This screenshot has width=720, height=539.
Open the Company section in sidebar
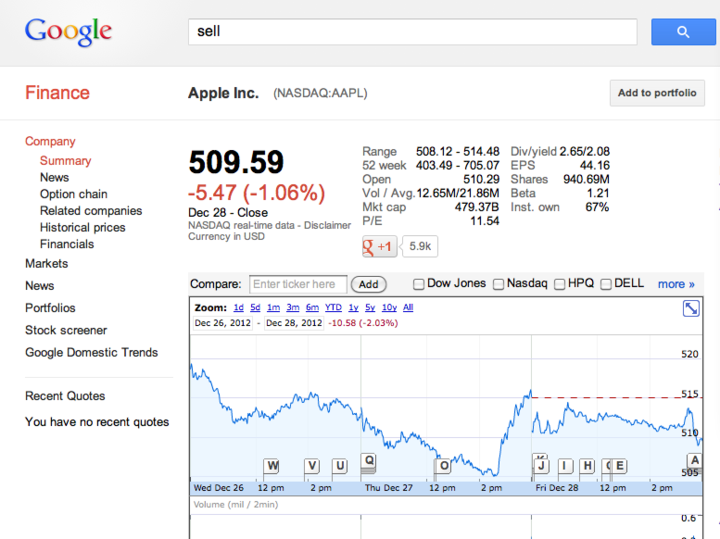pyautogui.click(x=50, y=141)
